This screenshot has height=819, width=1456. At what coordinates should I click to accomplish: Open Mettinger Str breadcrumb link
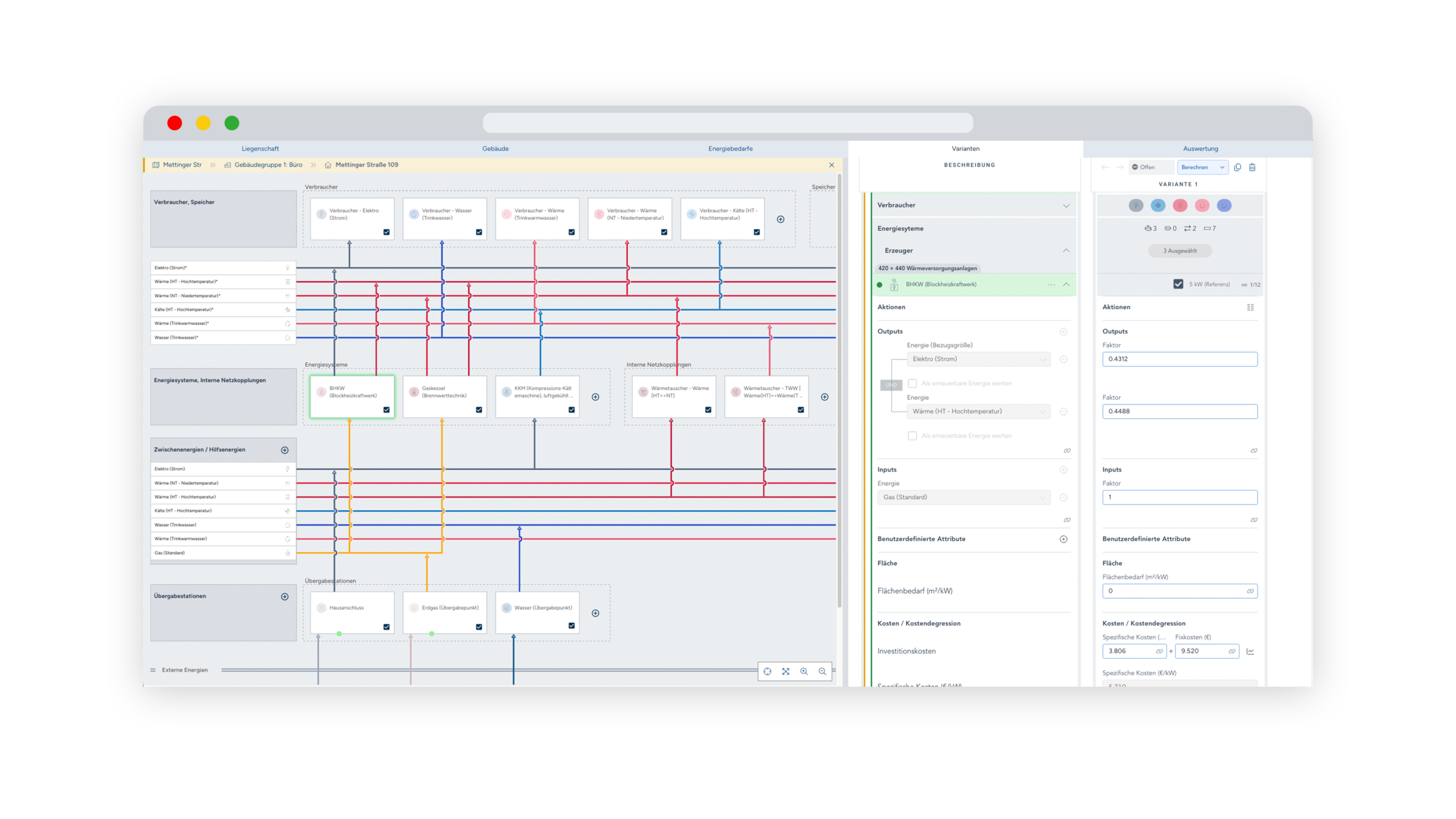point(182,165)
